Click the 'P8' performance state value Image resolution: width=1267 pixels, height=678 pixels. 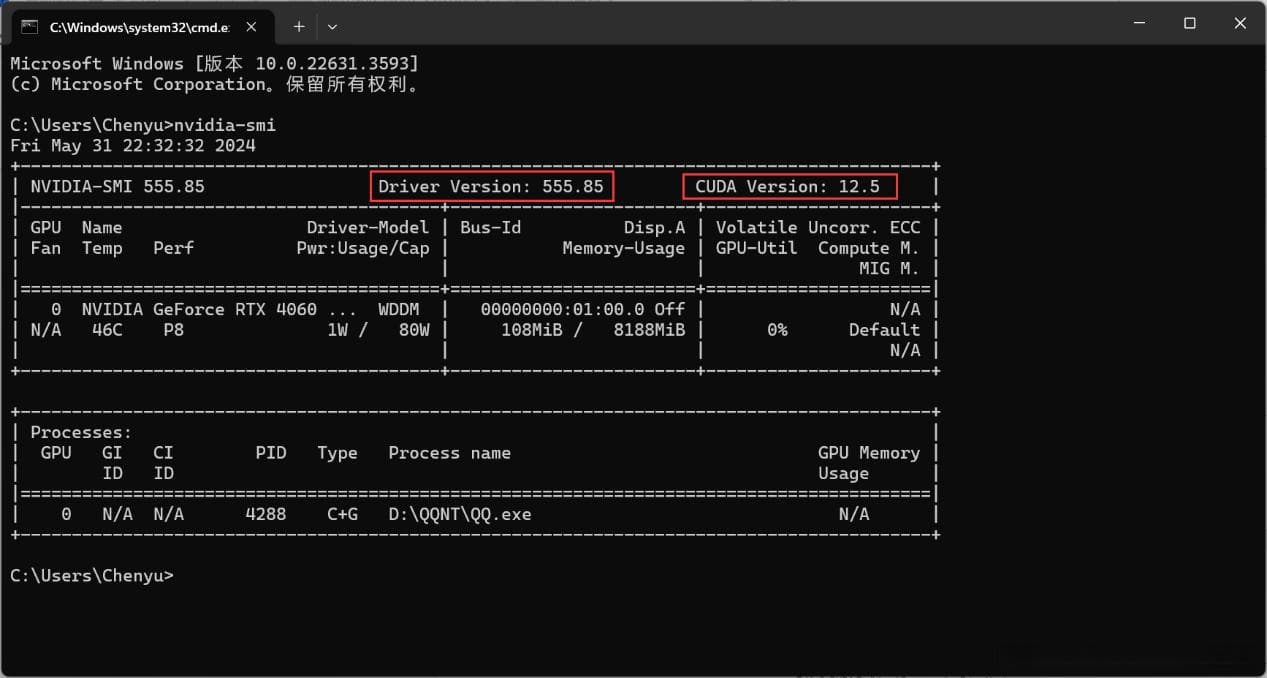coord(173,330)
